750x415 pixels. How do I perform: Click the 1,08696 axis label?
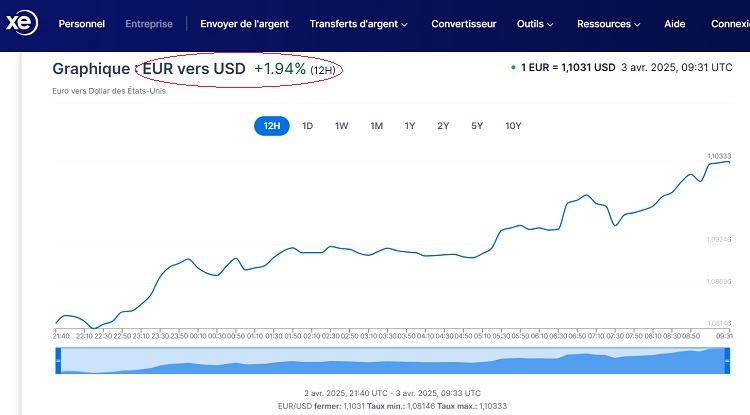pos(719,281)
